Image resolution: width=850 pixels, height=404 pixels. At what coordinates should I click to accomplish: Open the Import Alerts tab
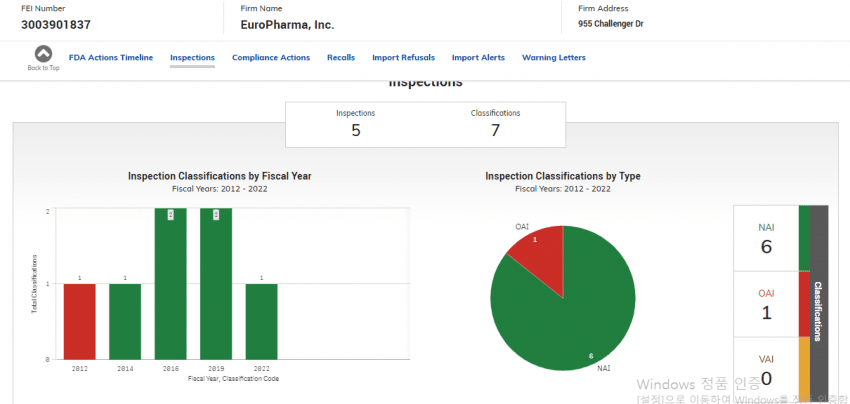(x=478, y=57)
